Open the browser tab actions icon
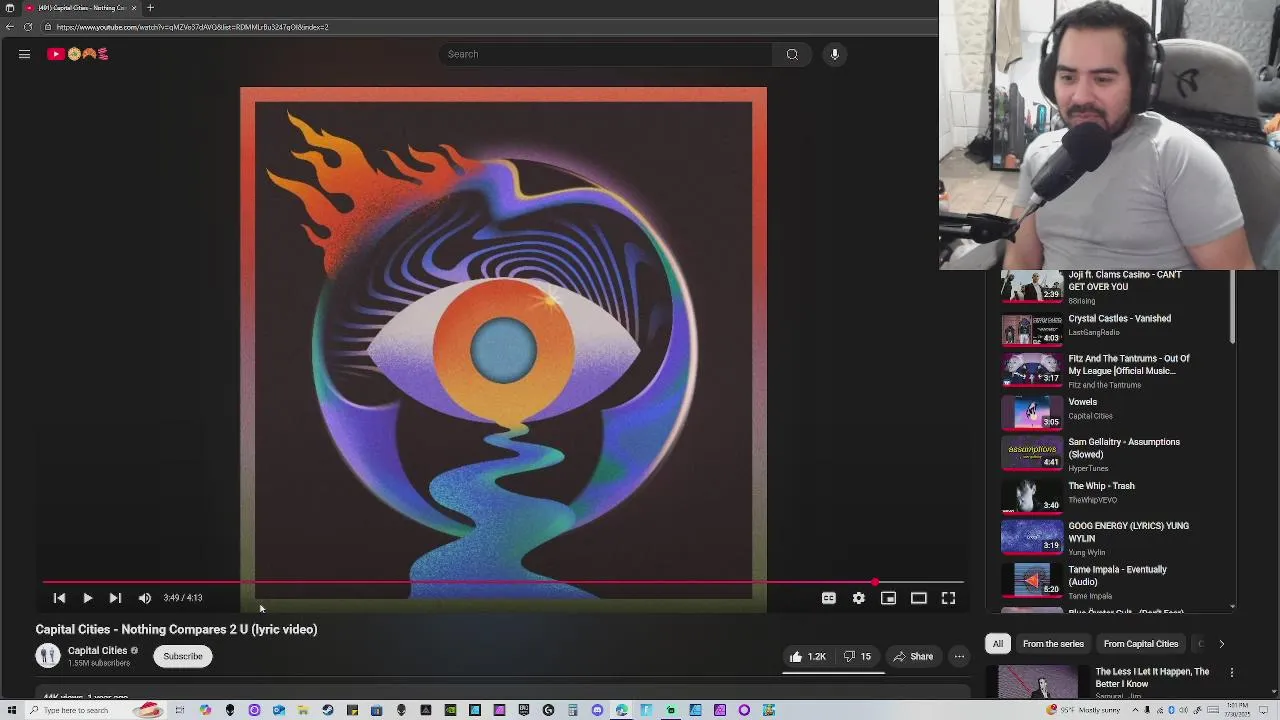1280x720 pixels. coord(10,8)
